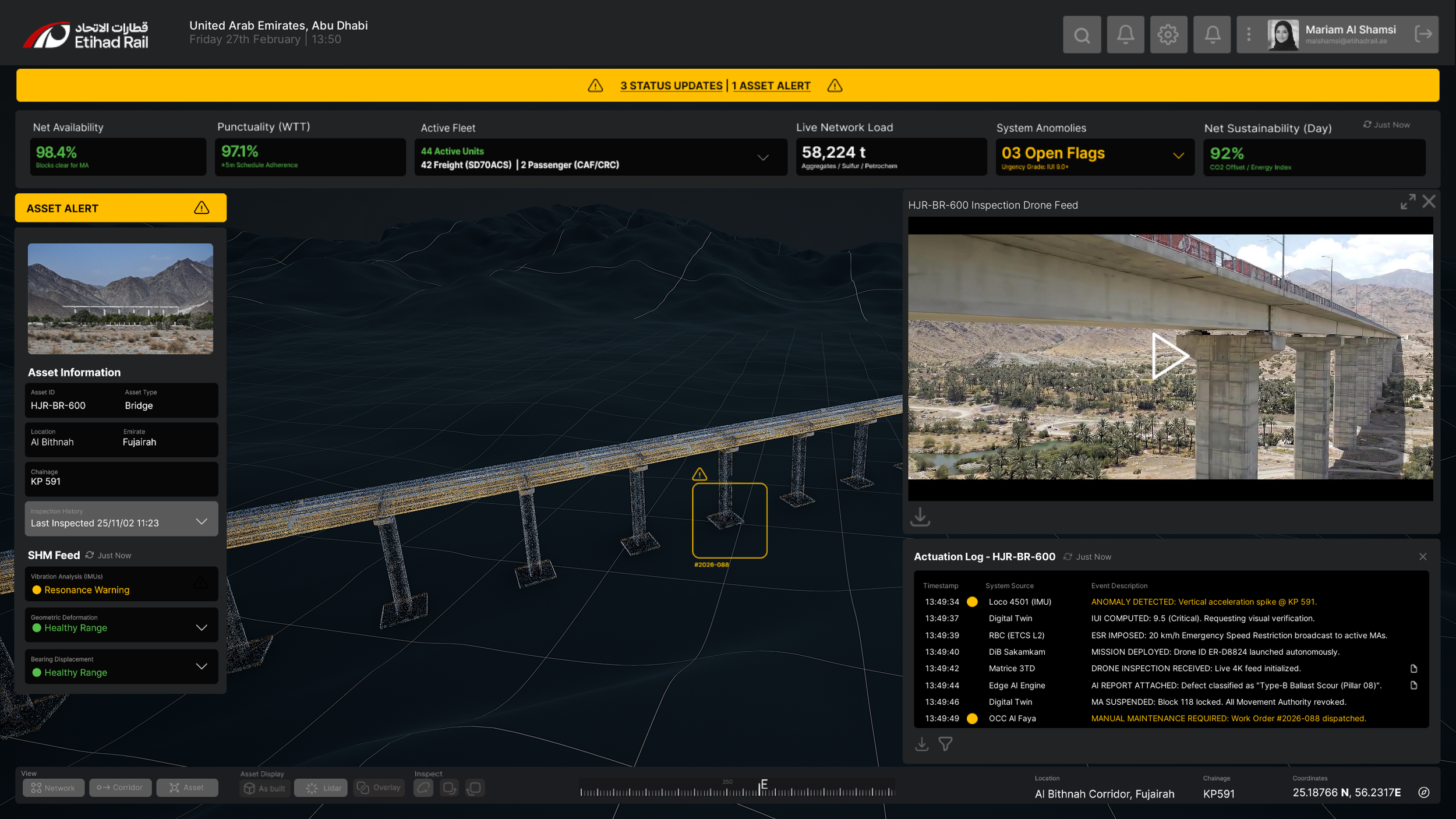
Task: Select the orbit inspect tool
Action: [x=423, y=788]
